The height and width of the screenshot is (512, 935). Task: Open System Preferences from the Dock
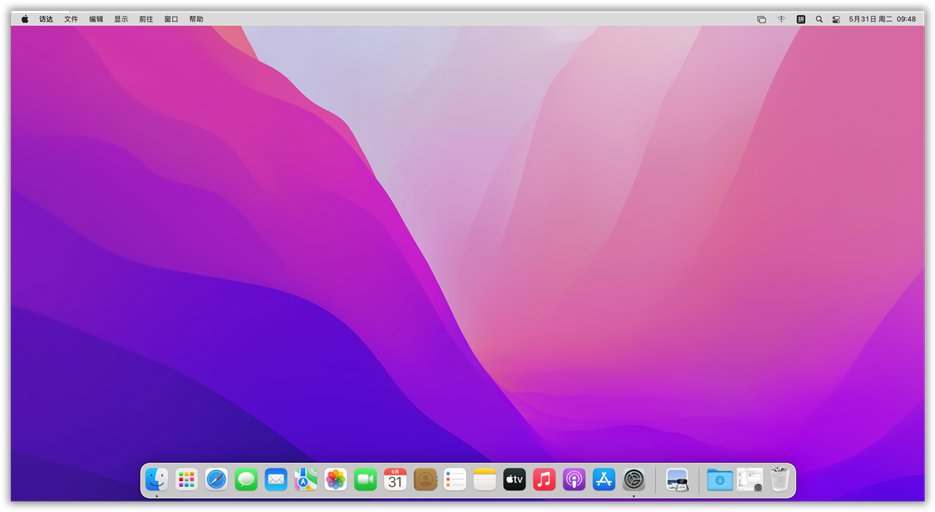click(634, 479)
